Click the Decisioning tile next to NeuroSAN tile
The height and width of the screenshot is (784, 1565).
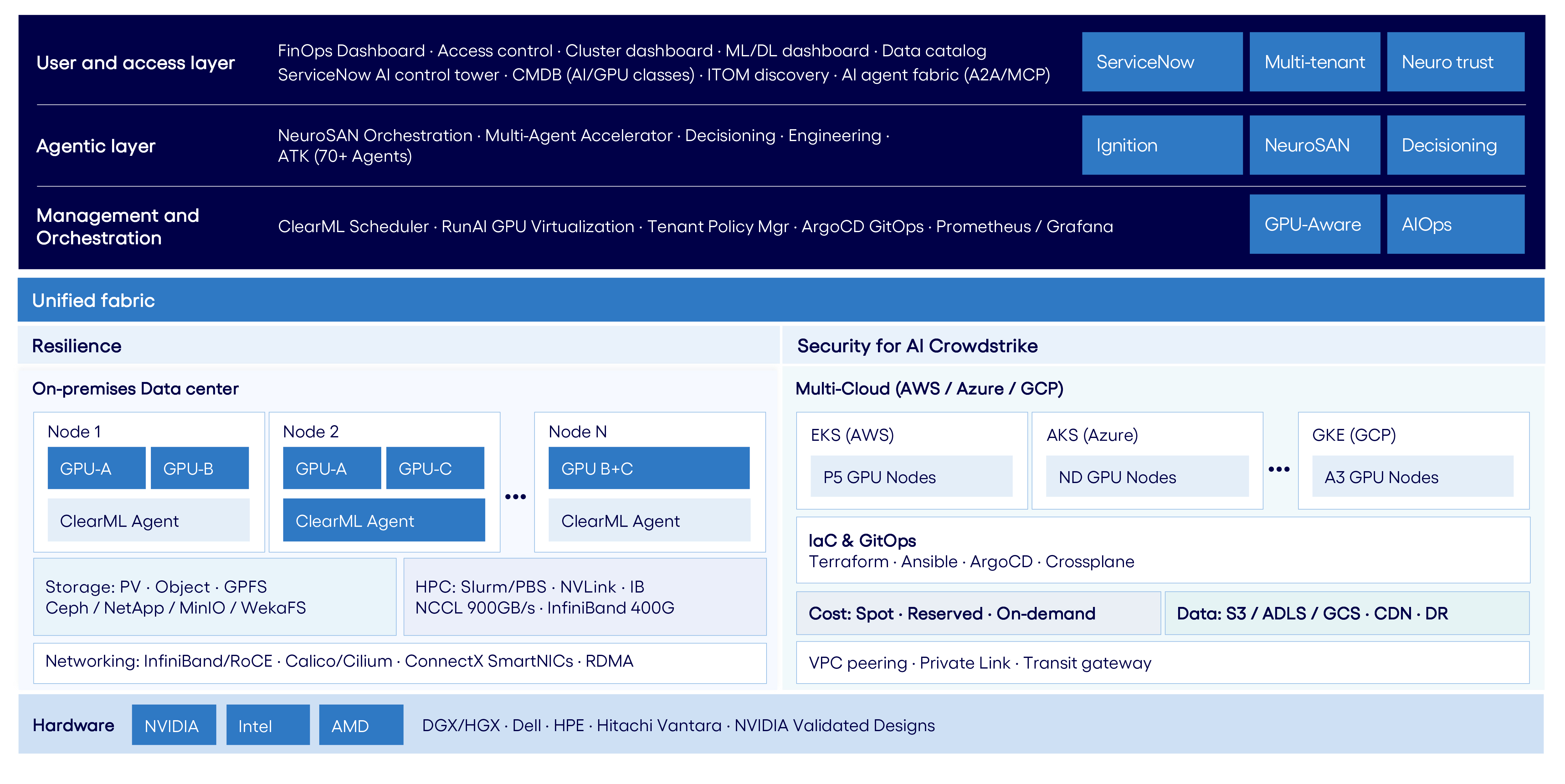click(1456, 145)
